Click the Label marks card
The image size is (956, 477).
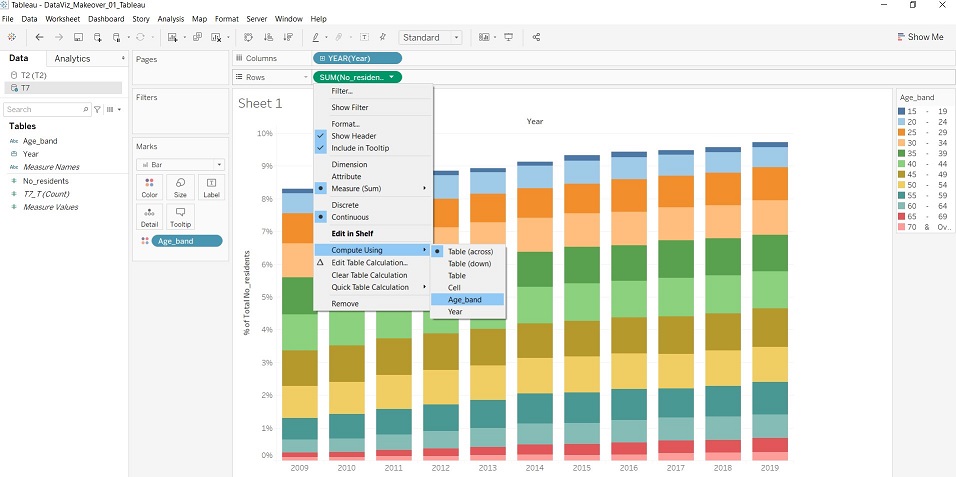[x=211, y=186]
